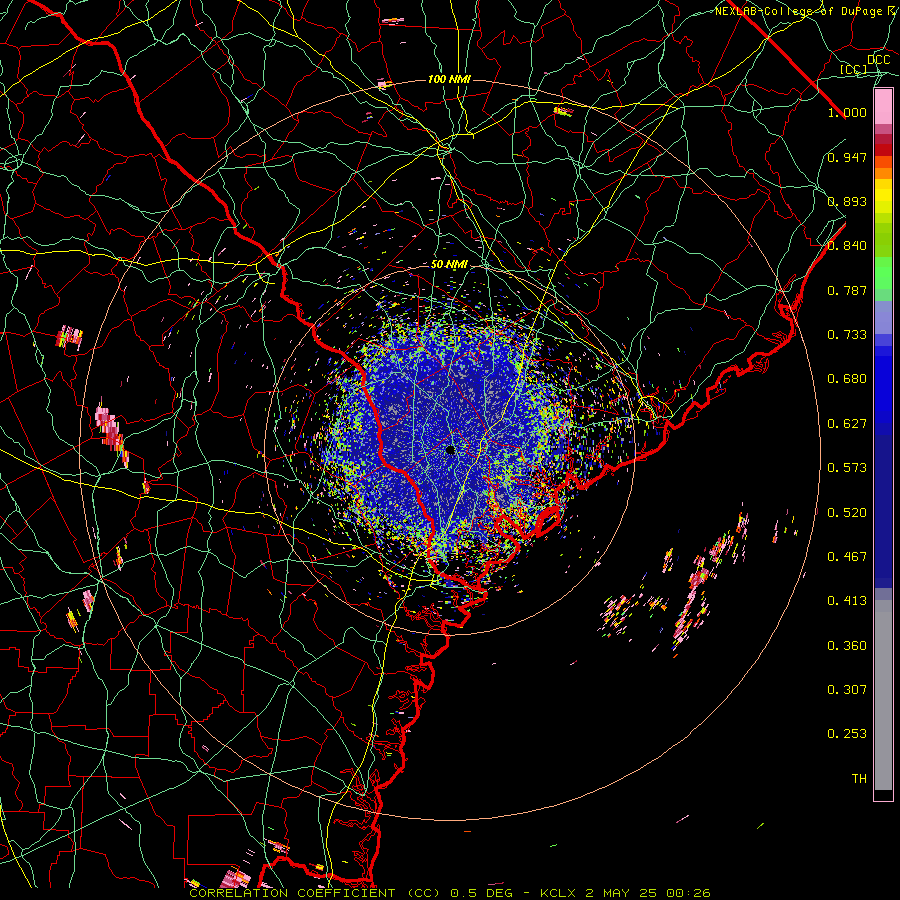The image size is (900, 900).
Task: Click the 0.840 scale value
Action: [x=847, y=246]
